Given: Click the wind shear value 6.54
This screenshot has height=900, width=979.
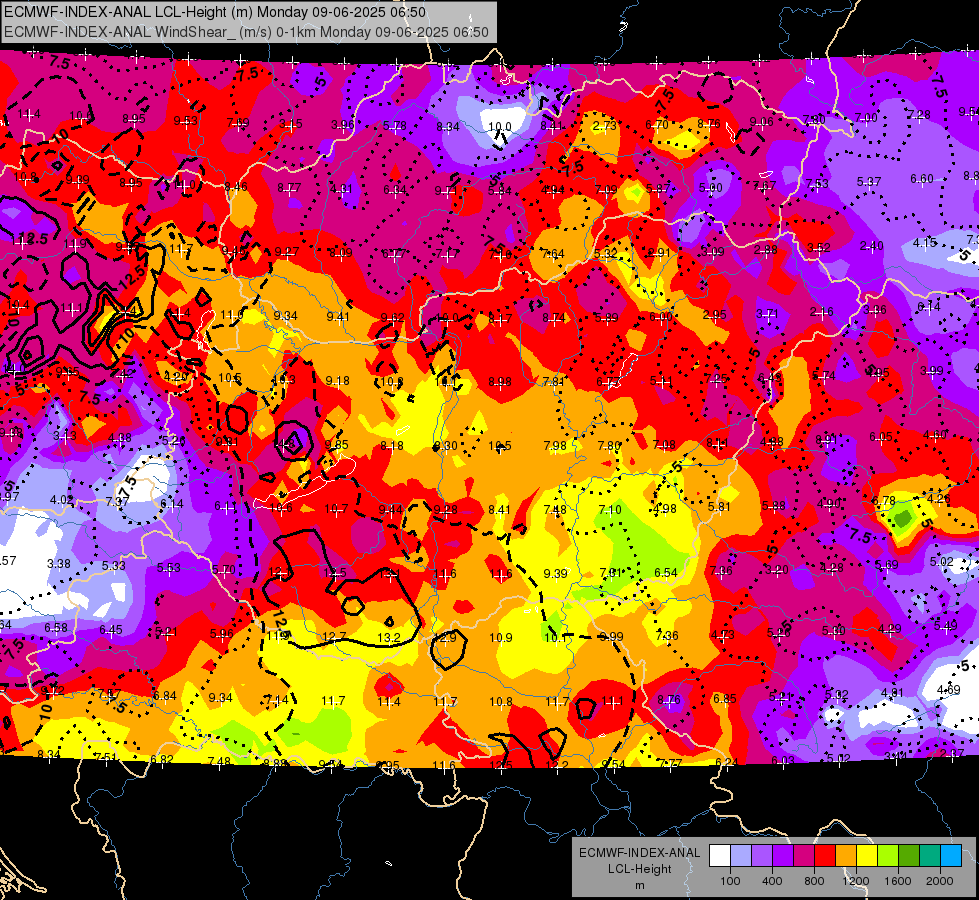Looking at the screenshot, I should [666, 572].
